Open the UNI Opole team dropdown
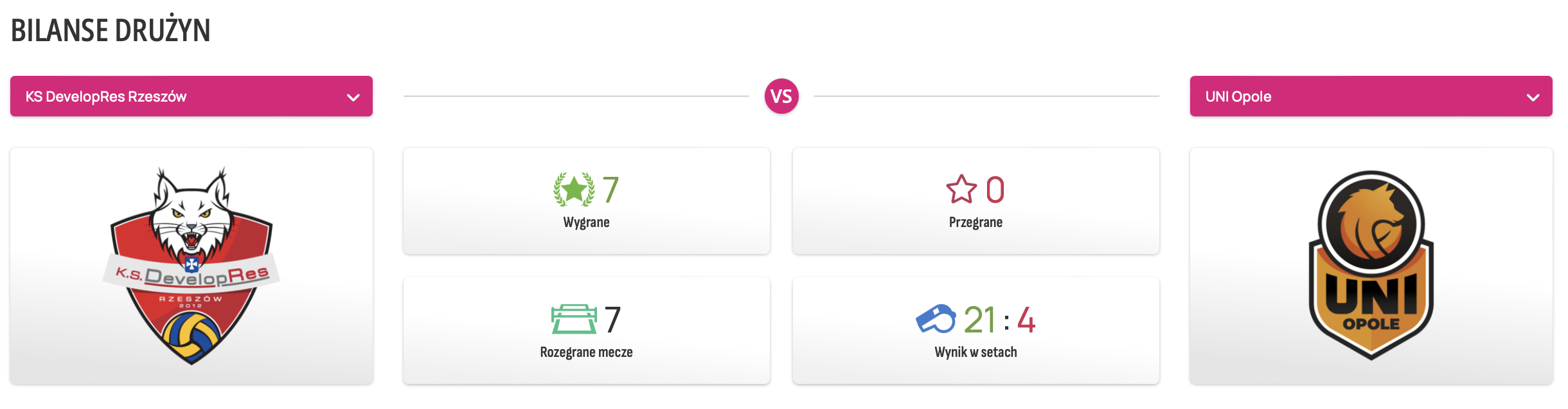This screenshot has height=409, width=1568. click(1371, 96)
